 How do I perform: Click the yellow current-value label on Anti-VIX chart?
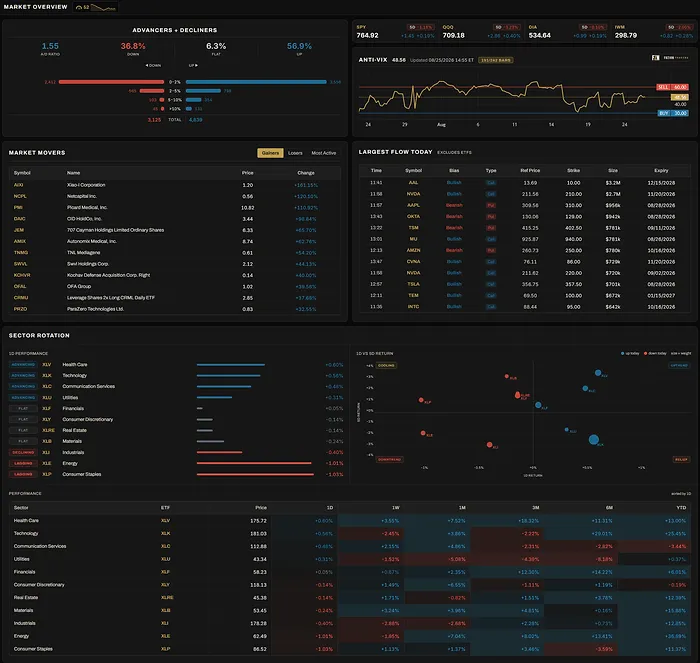(x=679, y=97)
